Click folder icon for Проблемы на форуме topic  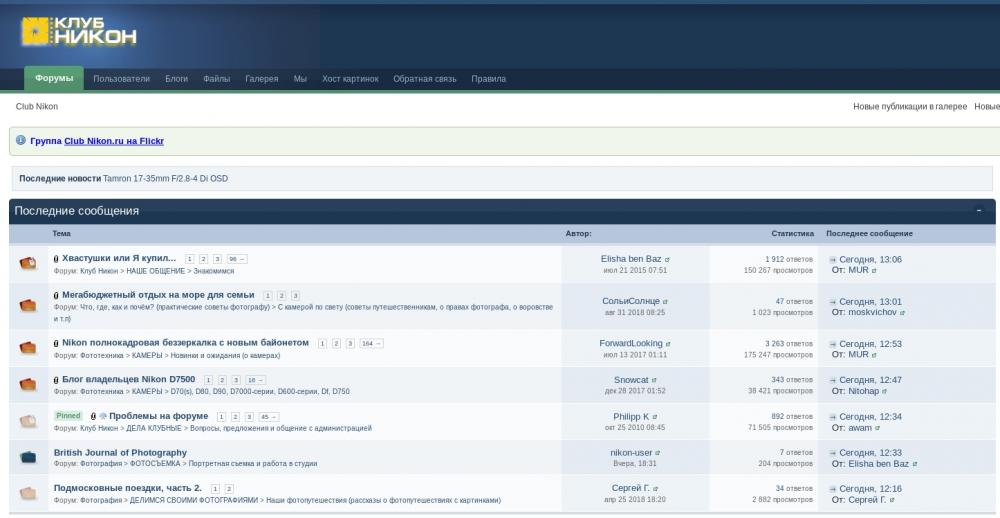pyautogui.click(x=28, y=421)
